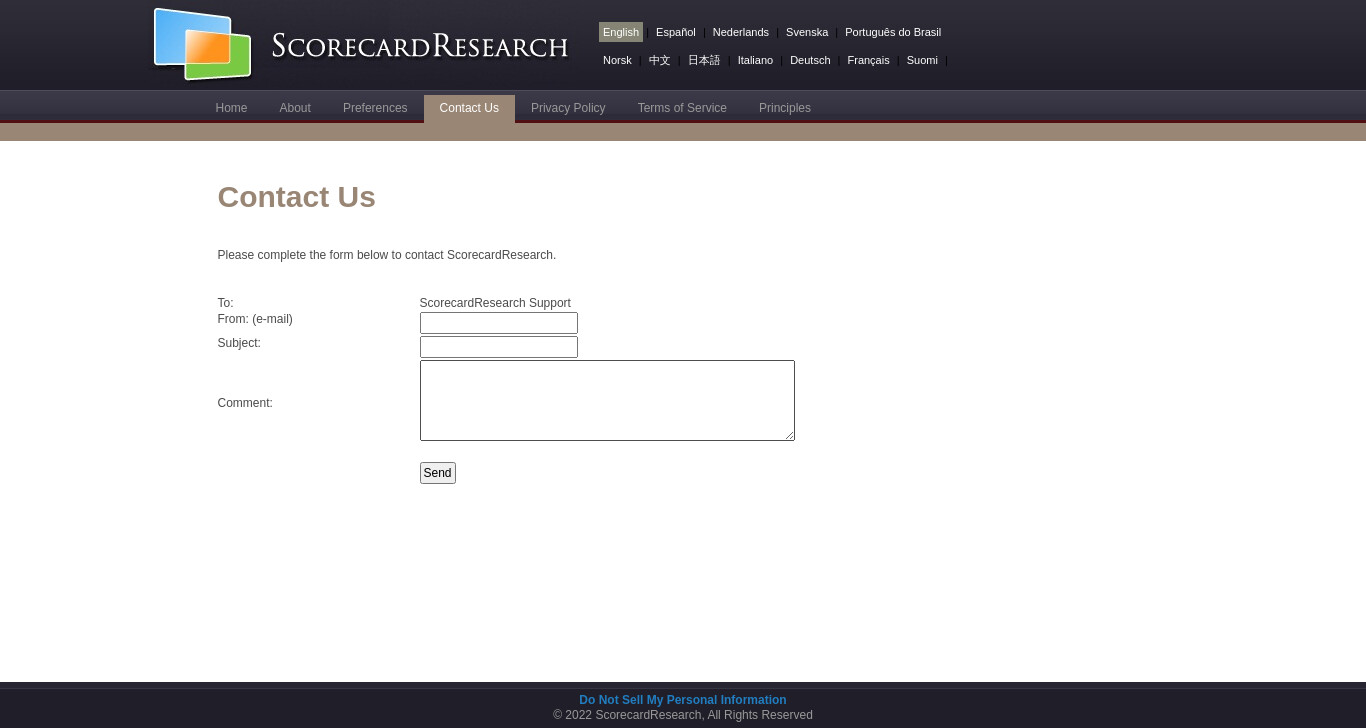Click inside the Comment text area
This screenshot has width=1366, height=728.
(607, 400)
